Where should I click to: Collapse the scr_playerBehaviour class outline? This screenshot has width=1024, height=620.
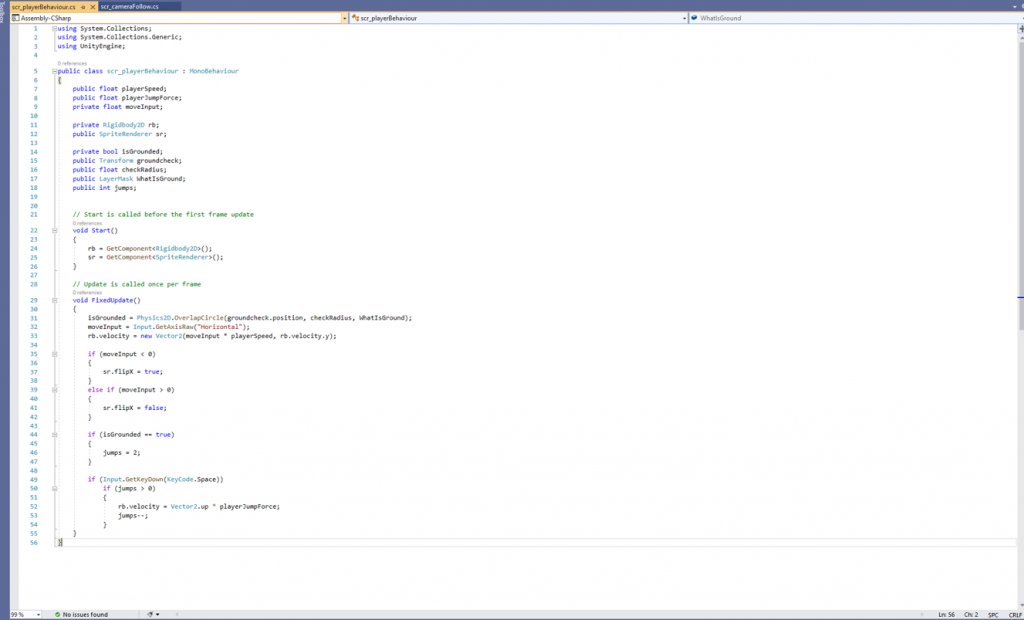coord(54,72)
